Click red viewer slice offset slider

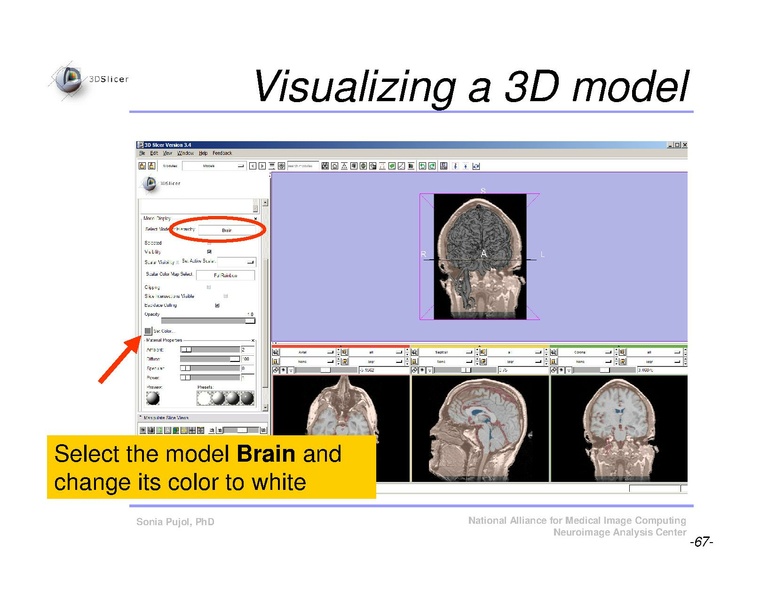point(325,370)
